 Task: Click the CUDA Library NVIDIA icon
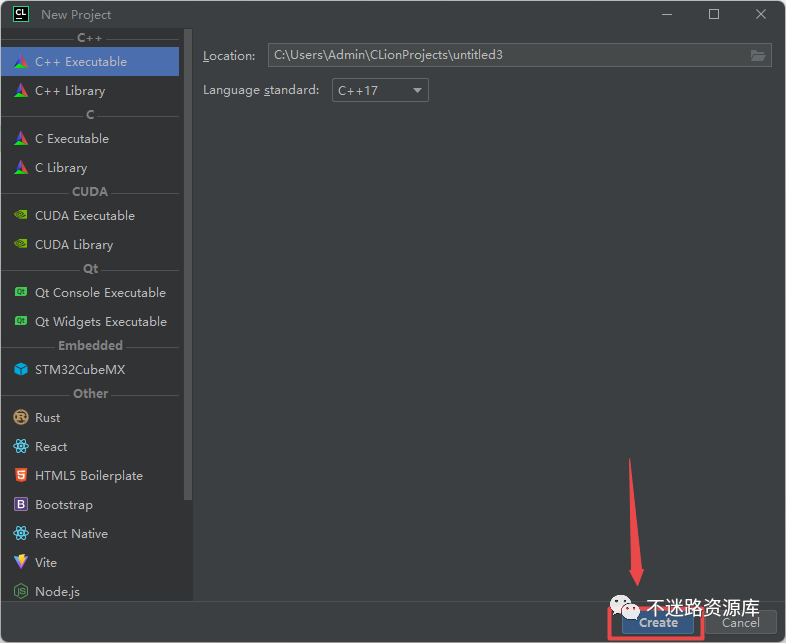pos(21,244)
